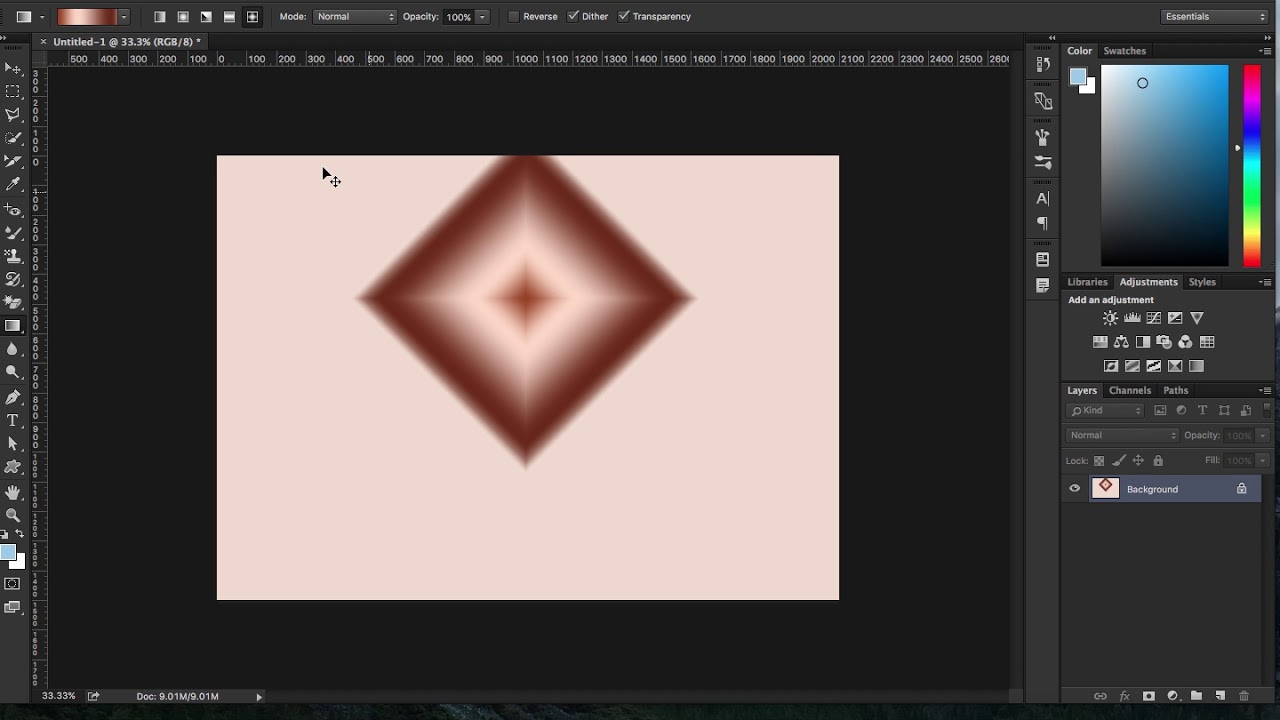Select the Pen tool
The width and height of the screenshot is (1280, 720).
[13, 397]
